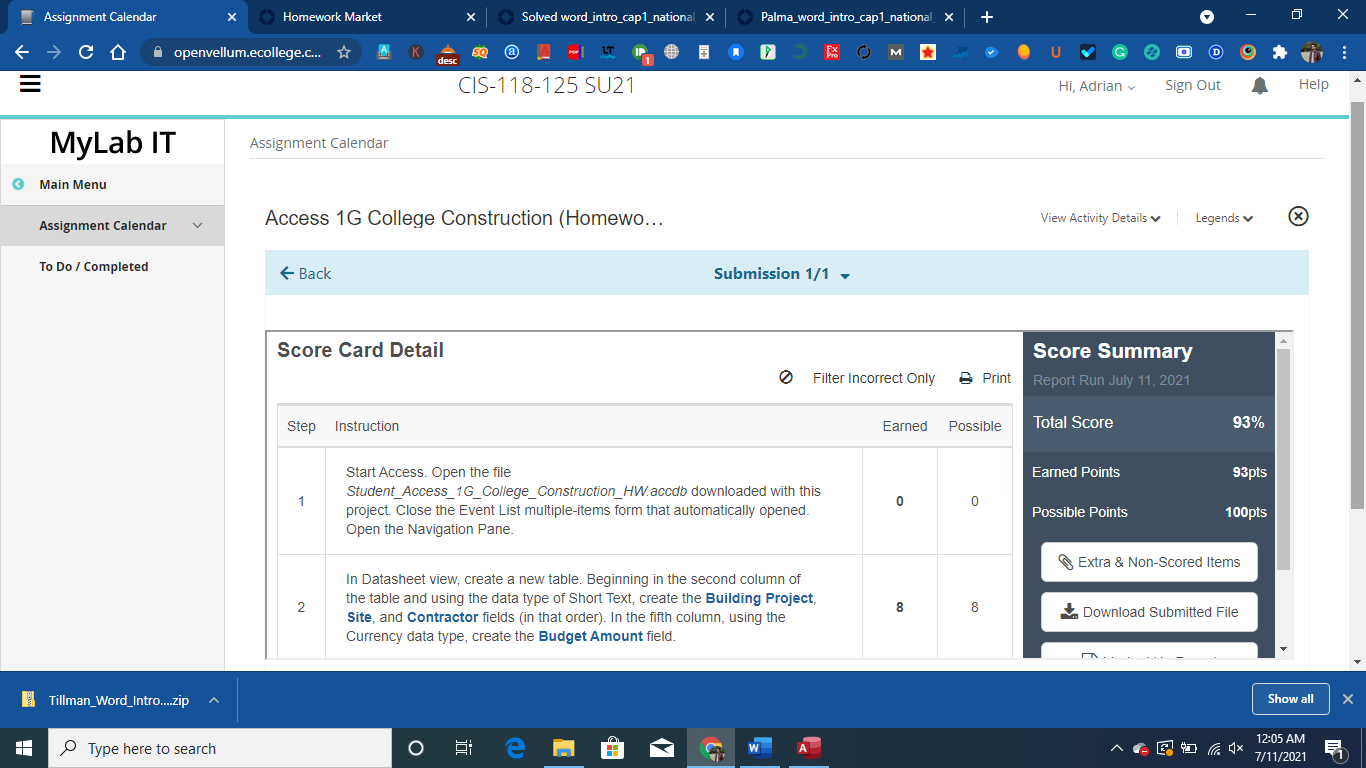
Task: Click the Grammarly extension icon
Action: (x=1119, y=52)
